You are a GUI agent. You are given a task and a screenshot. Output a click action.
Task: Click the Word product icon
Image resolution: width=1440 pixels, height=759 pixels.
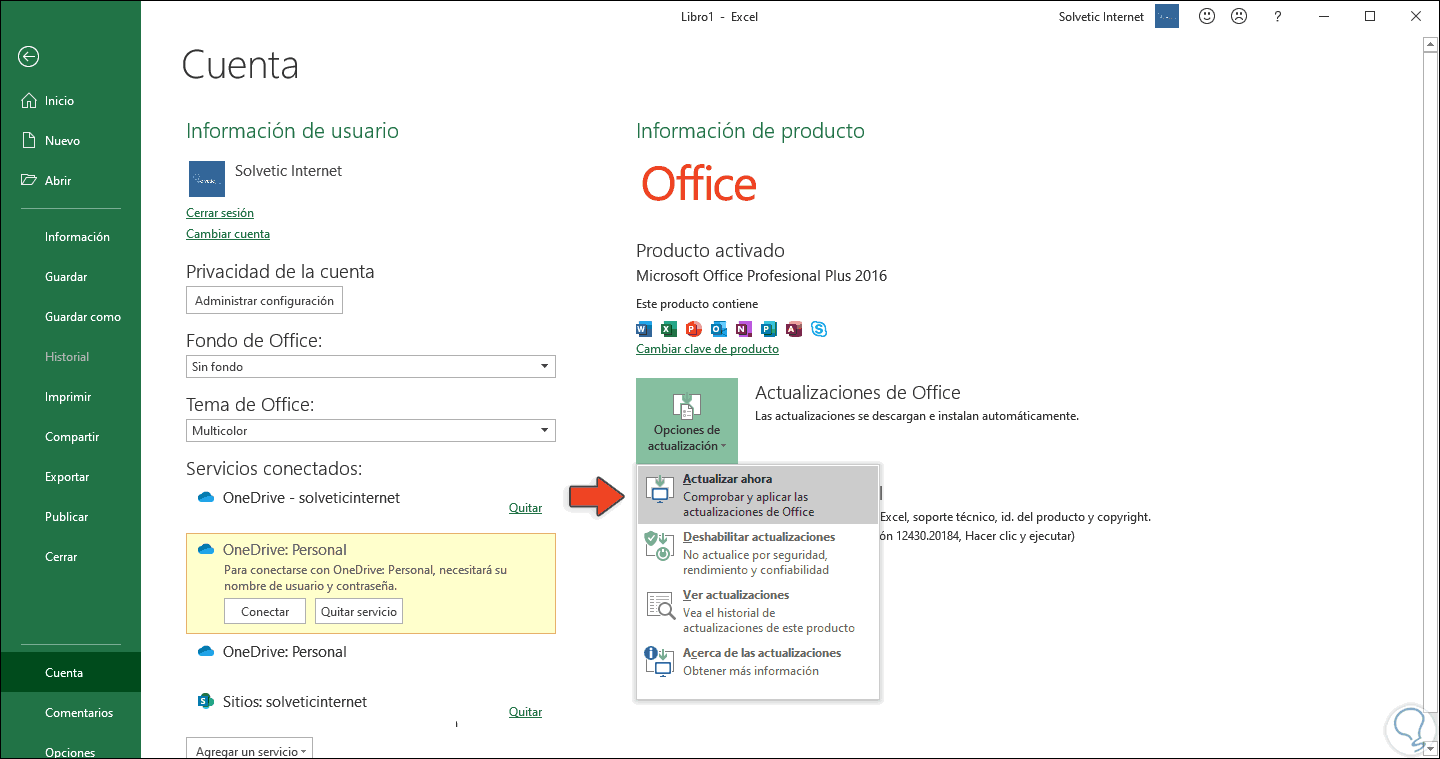point(644,329)
